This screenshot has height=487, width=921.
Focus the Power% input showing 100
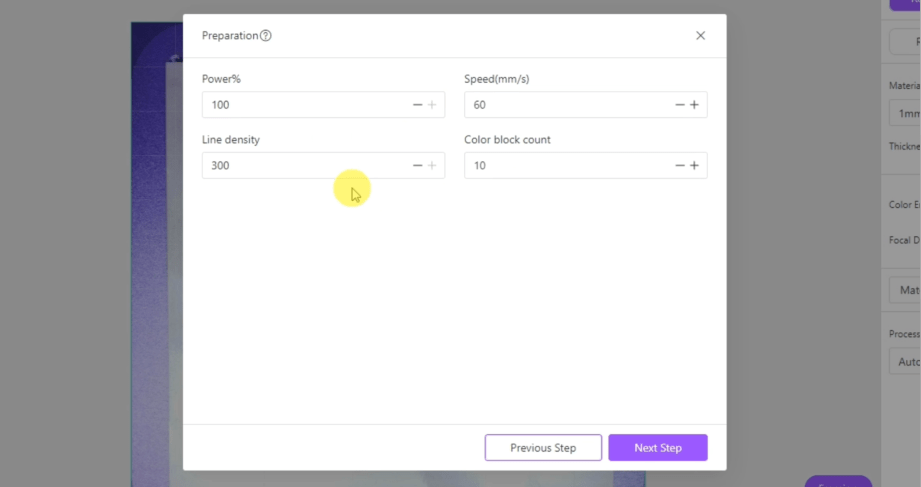pos(300,105)
